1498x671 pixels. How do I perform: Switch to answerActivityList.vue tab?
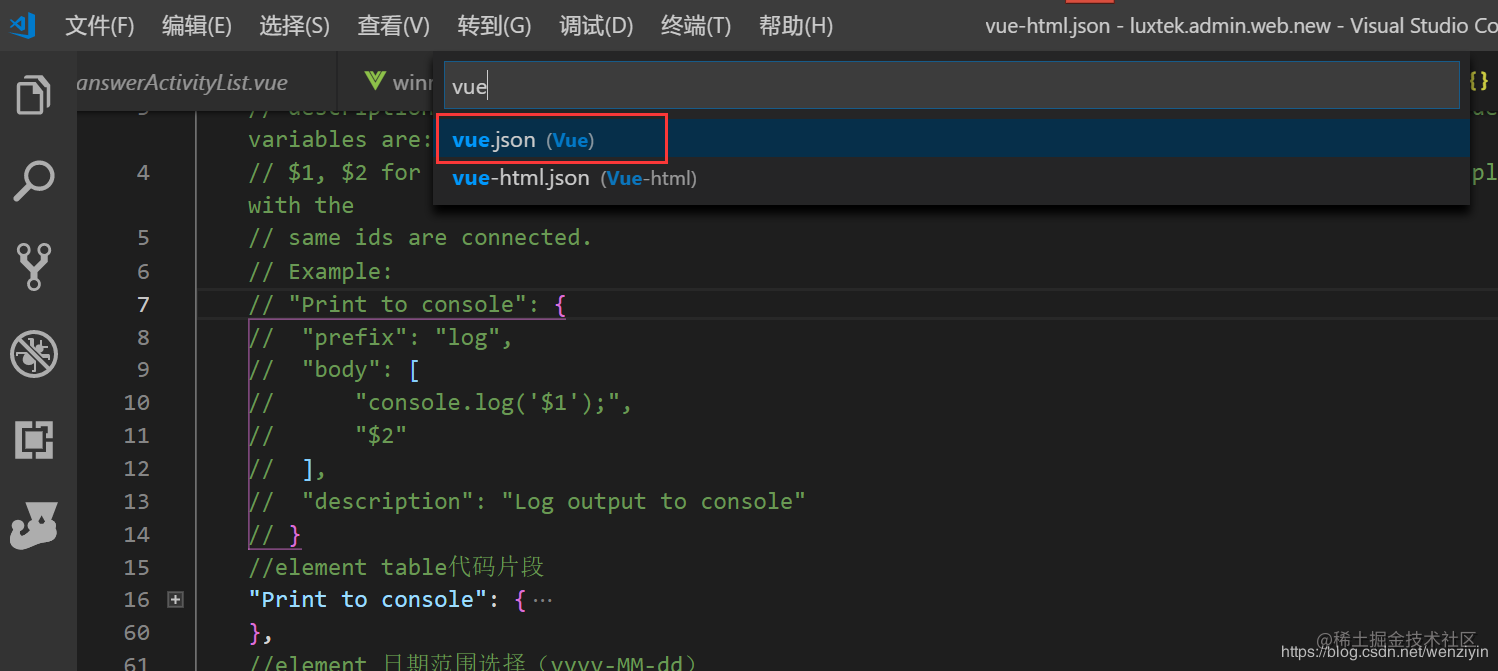182,82
